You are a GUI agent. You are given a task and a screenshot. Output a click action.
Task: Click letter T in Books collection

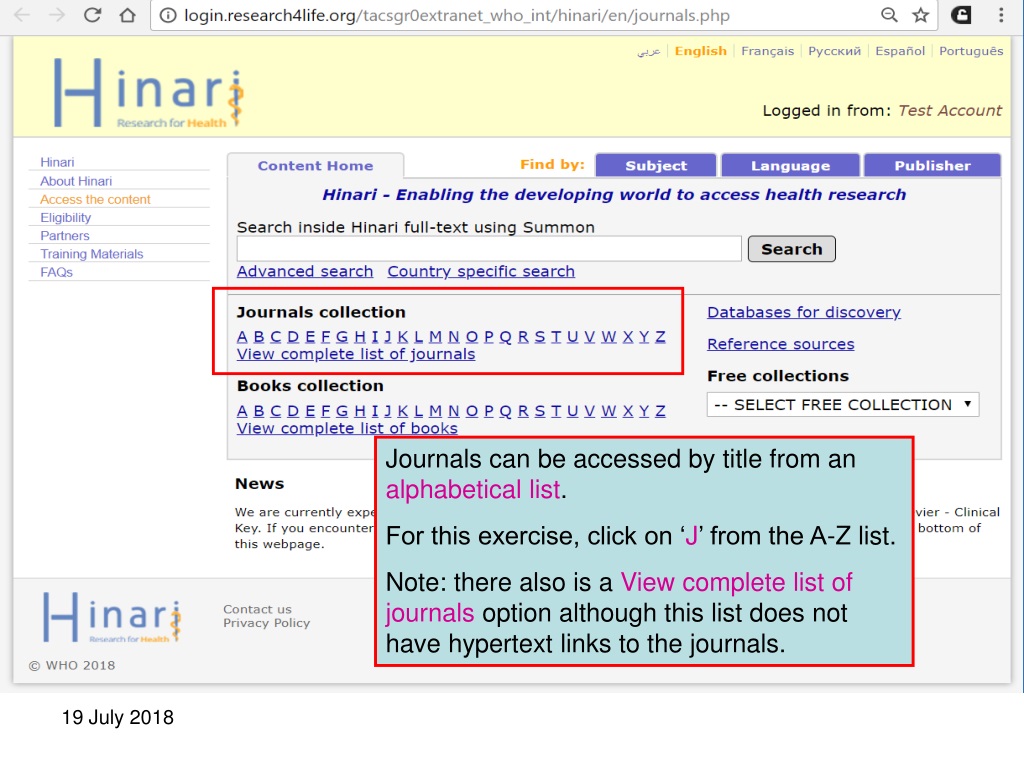coord(556,411)
